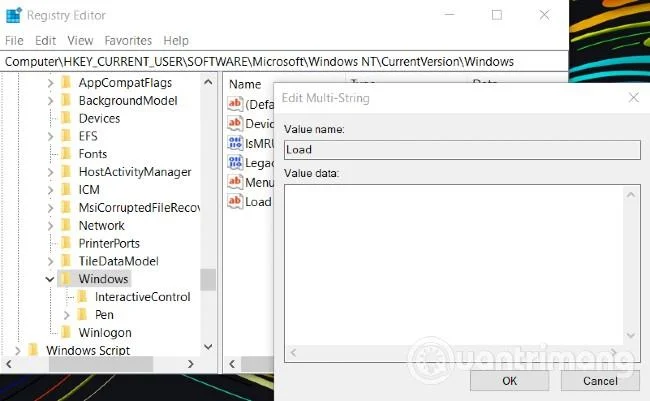
Task: Select the TileDataModel folder icon
Action: click(66, 261)
